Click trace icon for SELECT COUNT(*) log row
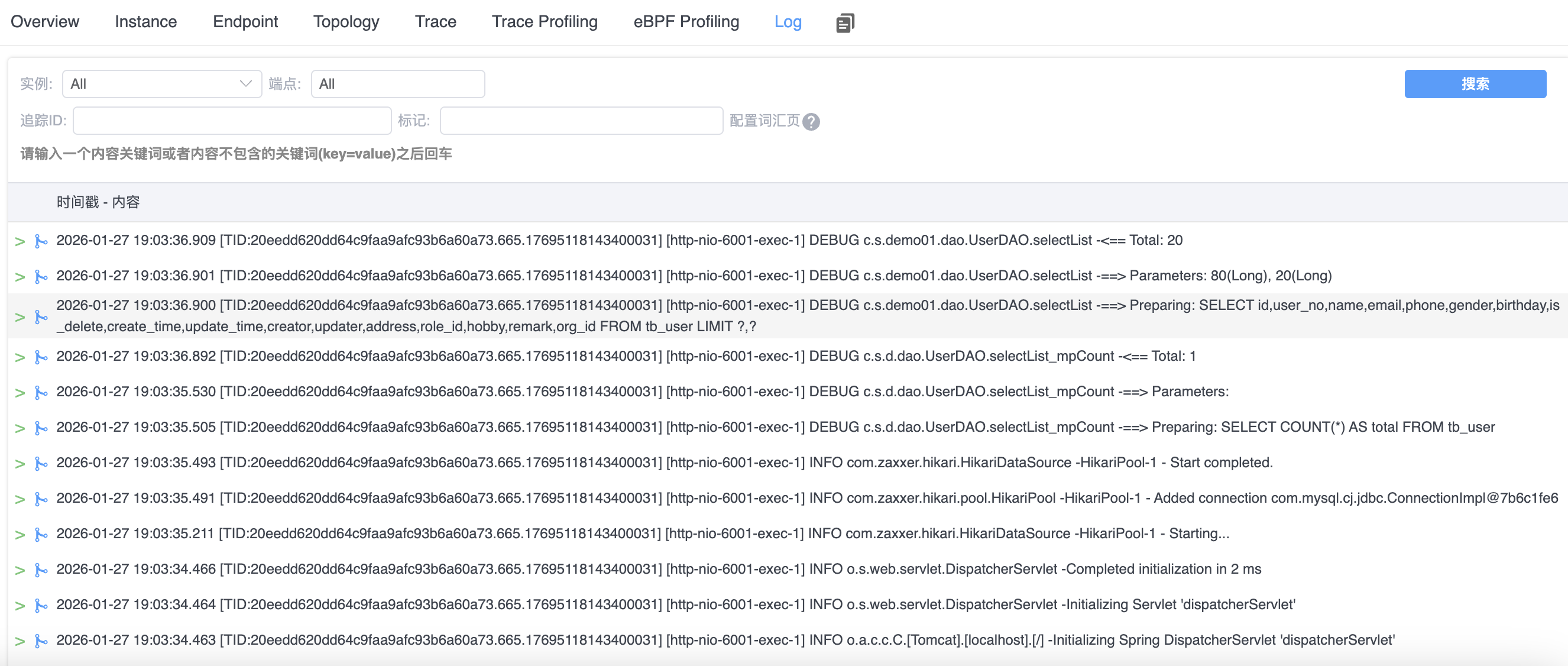The width and height of the screenshot is (1568, 666). click(x=41, y=428)
